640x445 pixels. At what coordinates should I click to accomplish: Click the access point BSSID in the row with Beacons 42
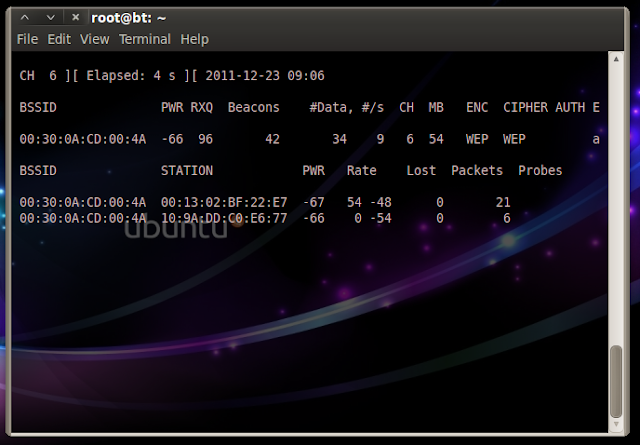(82, 139)
